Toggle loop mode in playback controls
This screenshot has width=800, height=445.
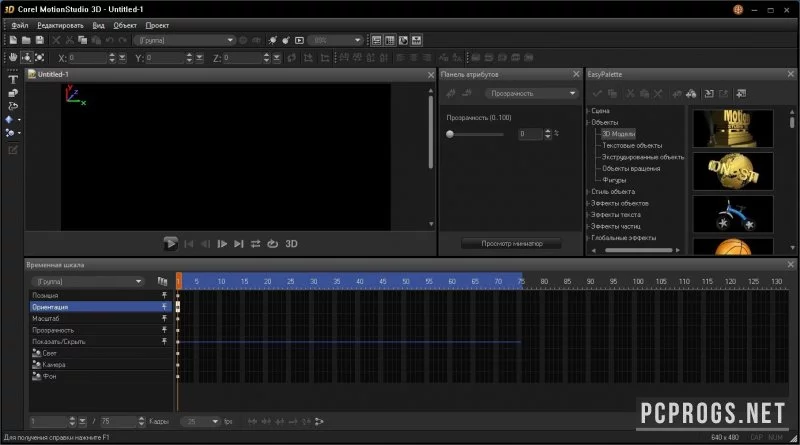coord(256,244)
